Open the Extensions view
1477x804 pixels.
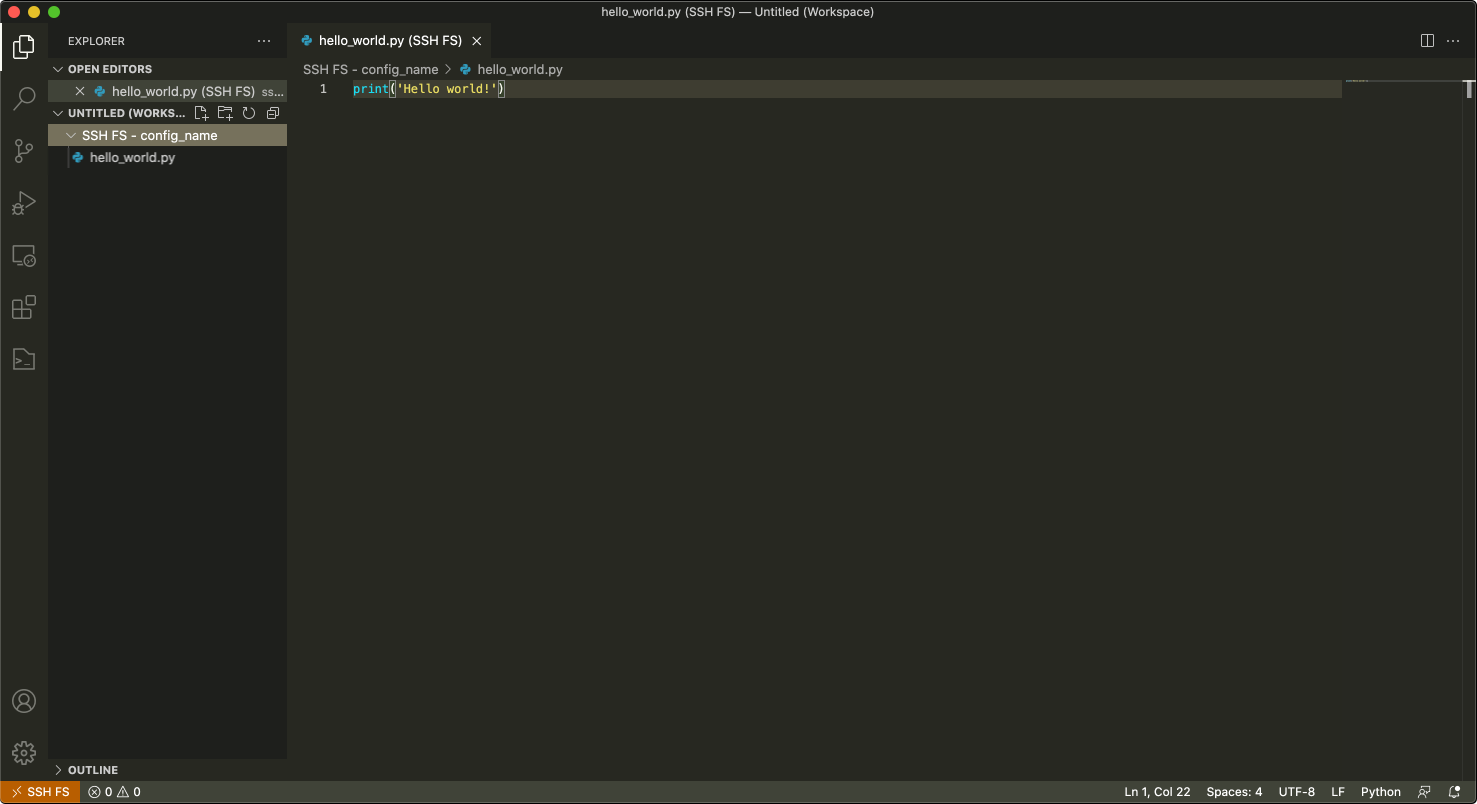[x=24, y=308]
